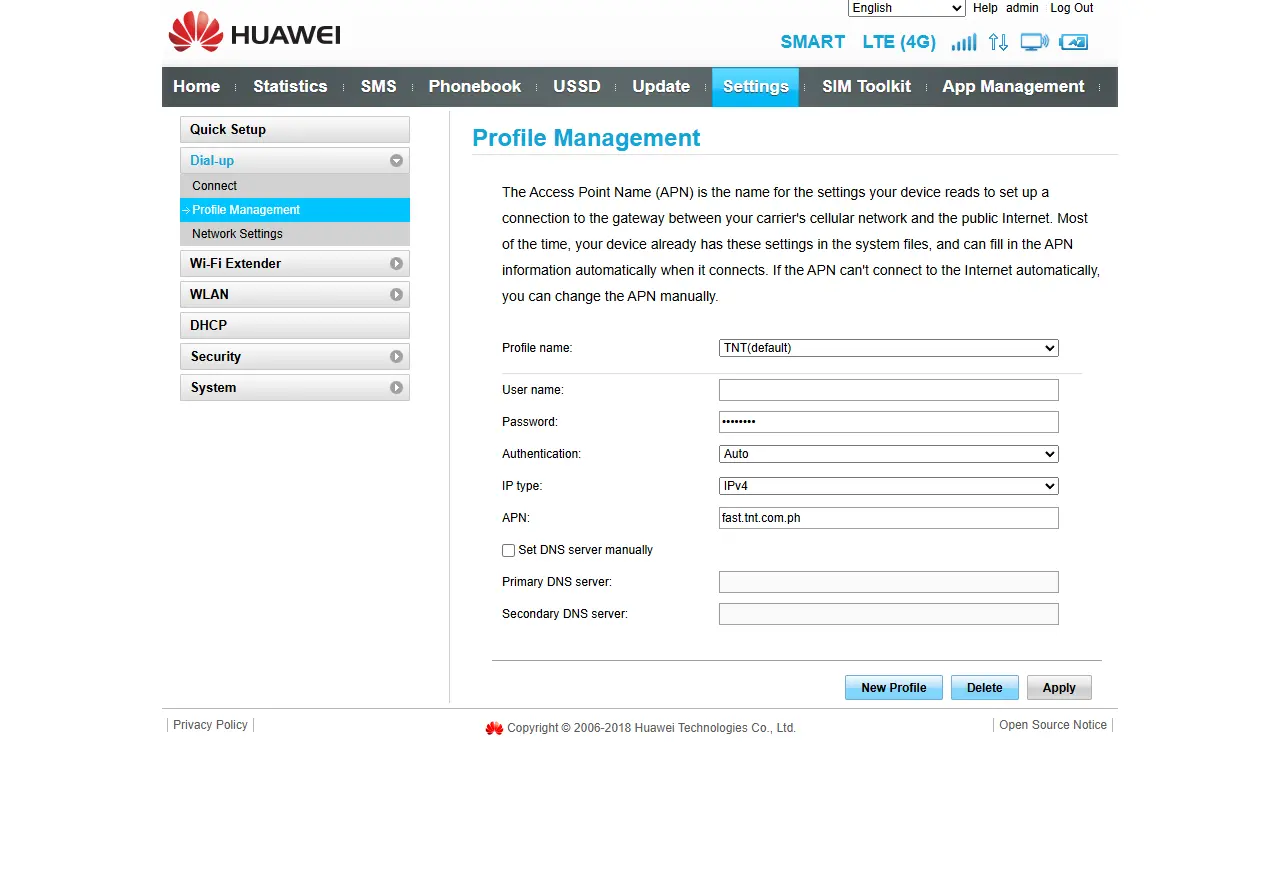This screenshot has height=894, width=1279.
Task: Open the SMS tab
Action: click(x=378, y=87)
